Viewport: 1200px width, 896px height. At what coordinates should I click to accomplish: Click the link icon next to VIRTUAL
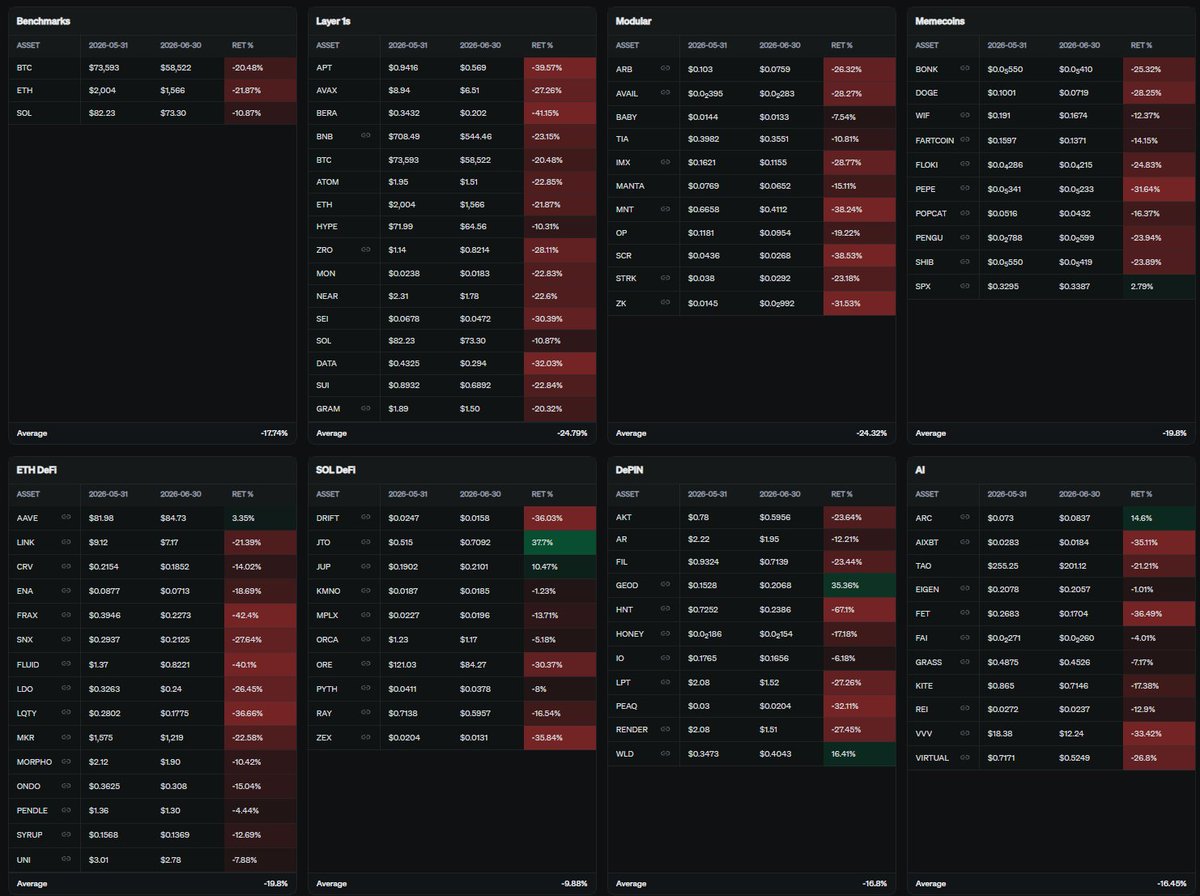tap(965, 758)
